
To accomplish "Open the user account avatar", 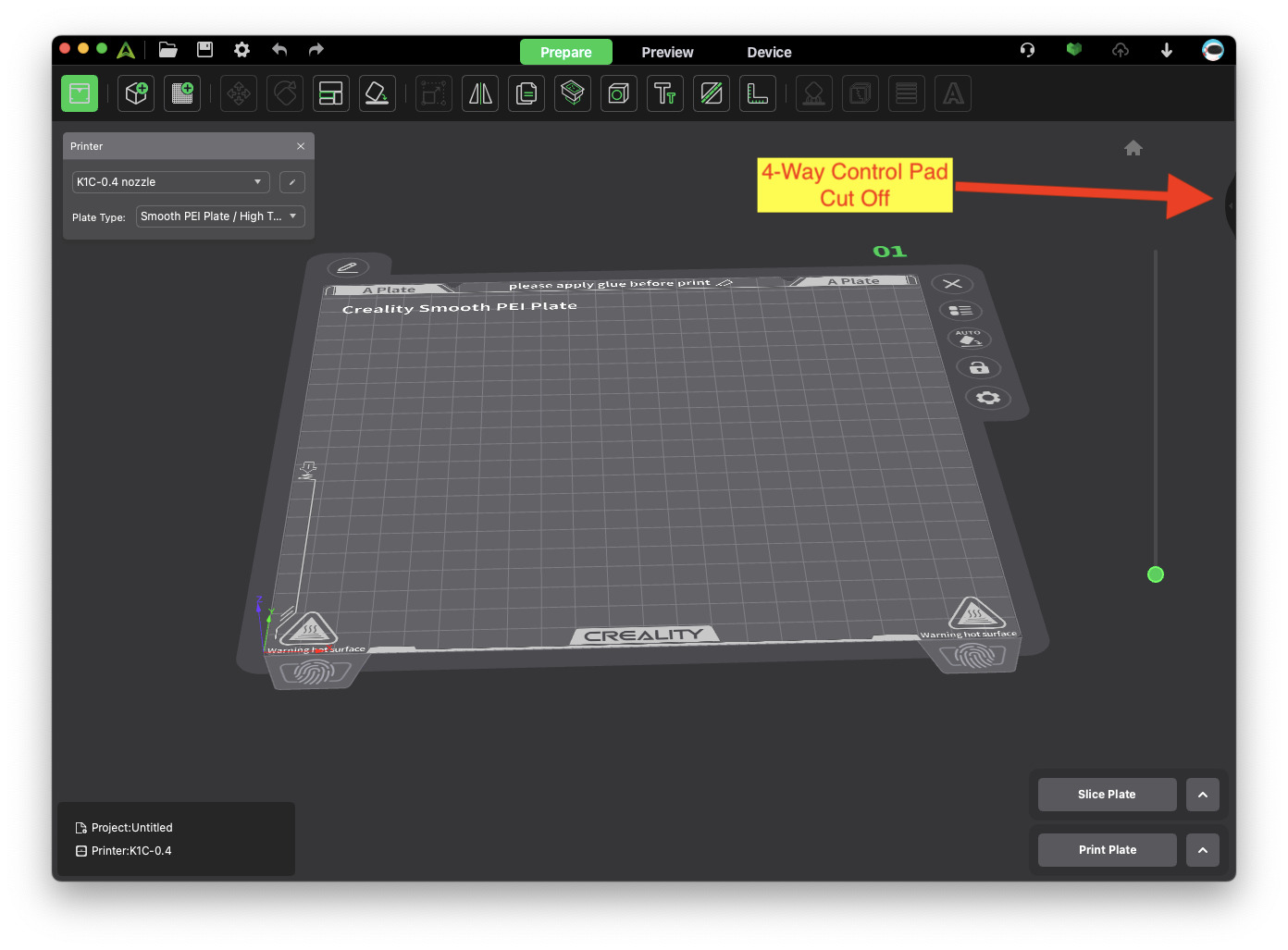I will click(1213, 50).
